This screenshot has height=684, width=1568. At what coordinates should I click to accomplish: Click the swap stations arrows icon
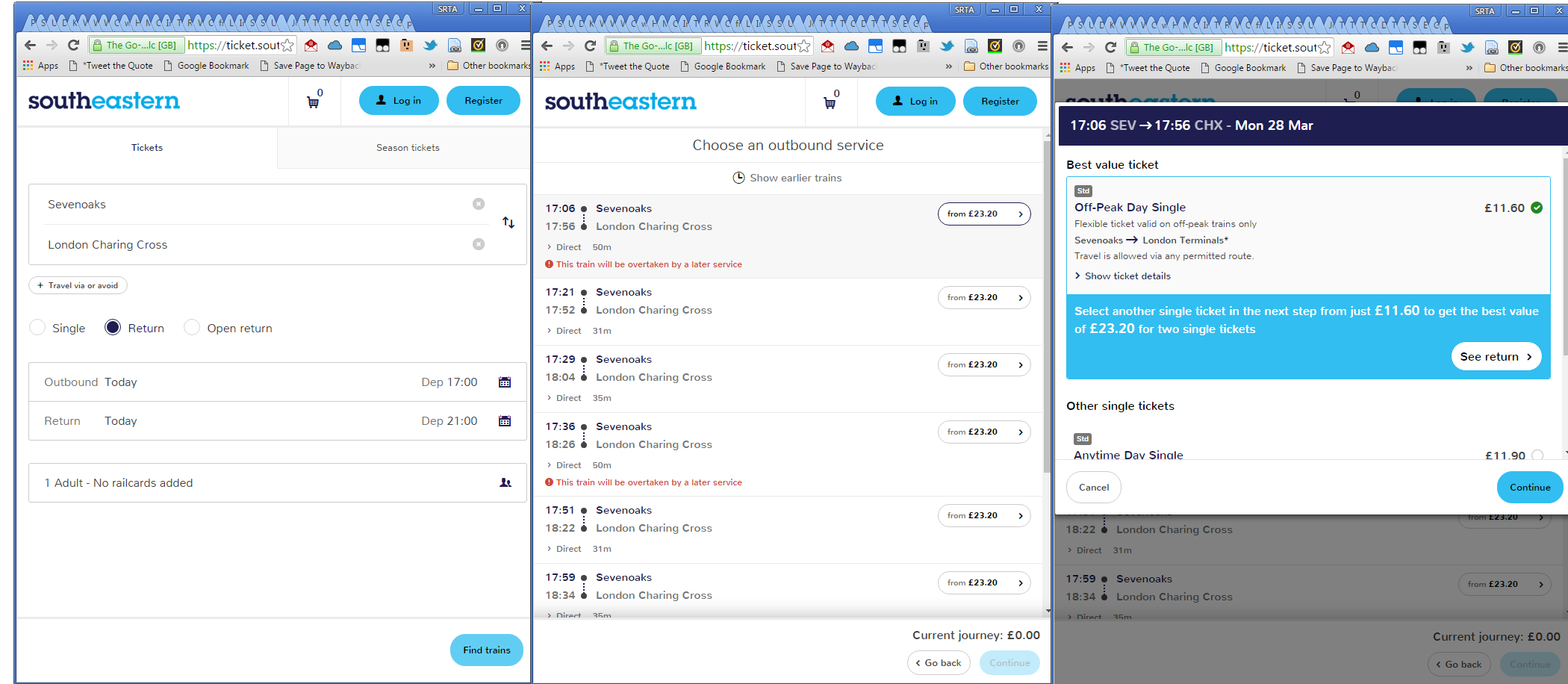(508, 223)
